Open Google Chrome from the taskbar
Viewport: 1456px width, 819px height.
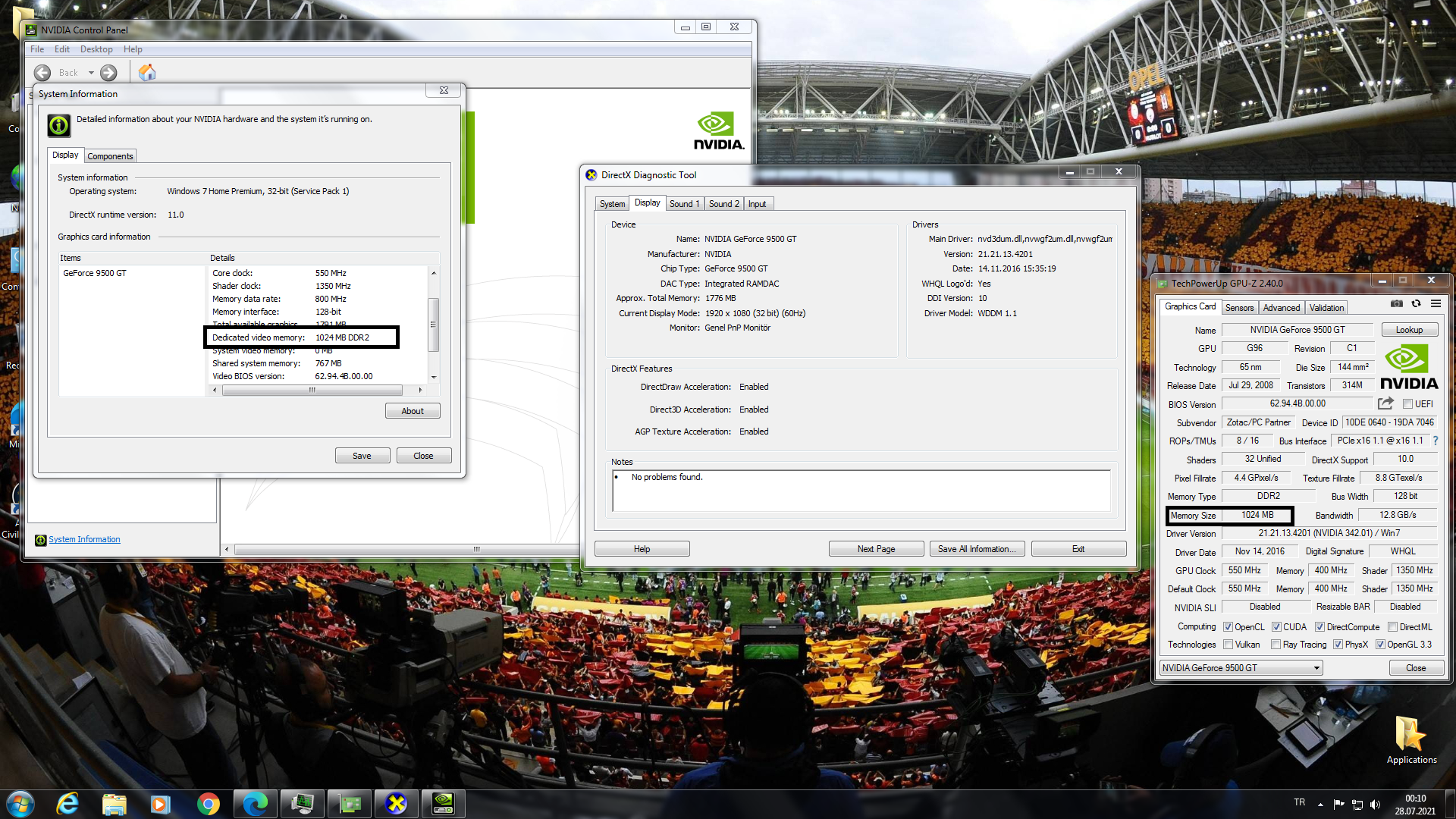[x=208, y=804]
